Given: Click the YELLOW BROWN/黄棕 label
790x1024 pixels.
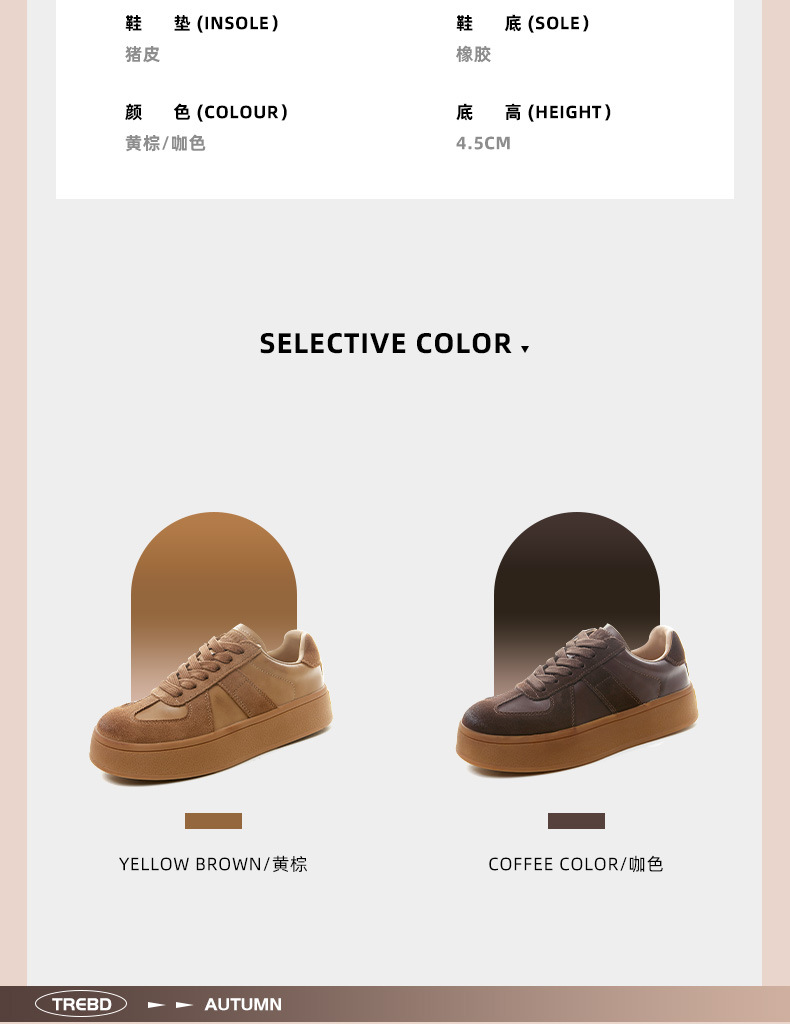Looking at the screenshot, I should pos(213,864).
